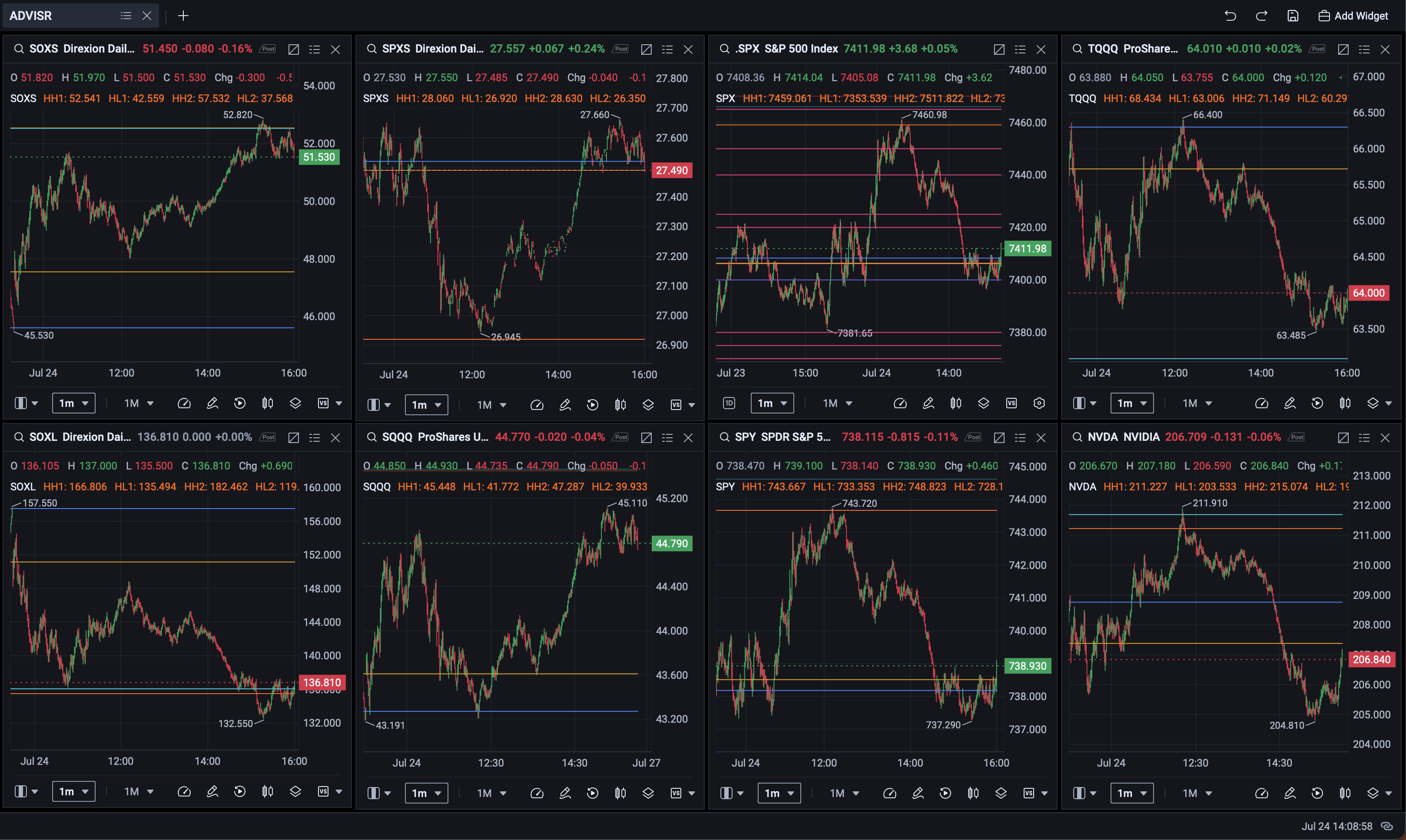
Task: Select the drawing pencil in SPXS toolbar
Action: 565,405
